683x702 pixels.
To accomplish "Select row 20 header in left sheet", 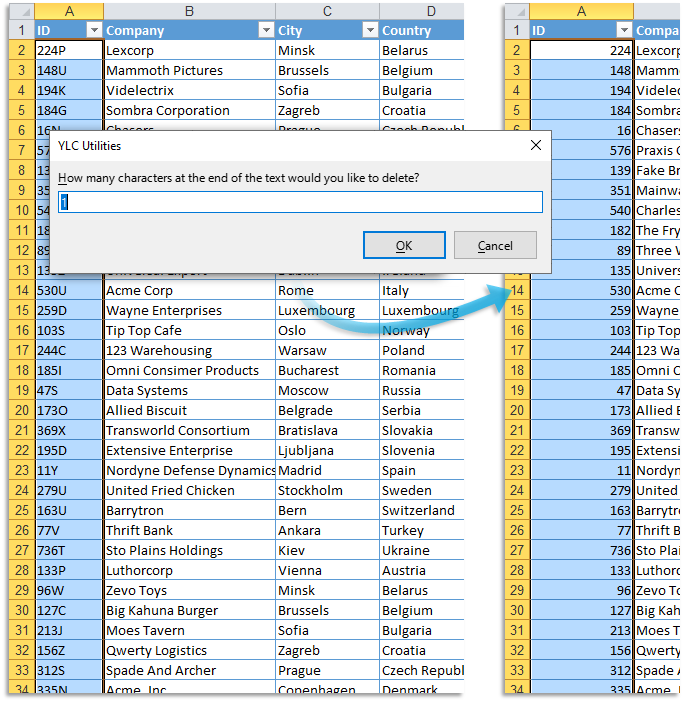I will [x=22, y=410].
